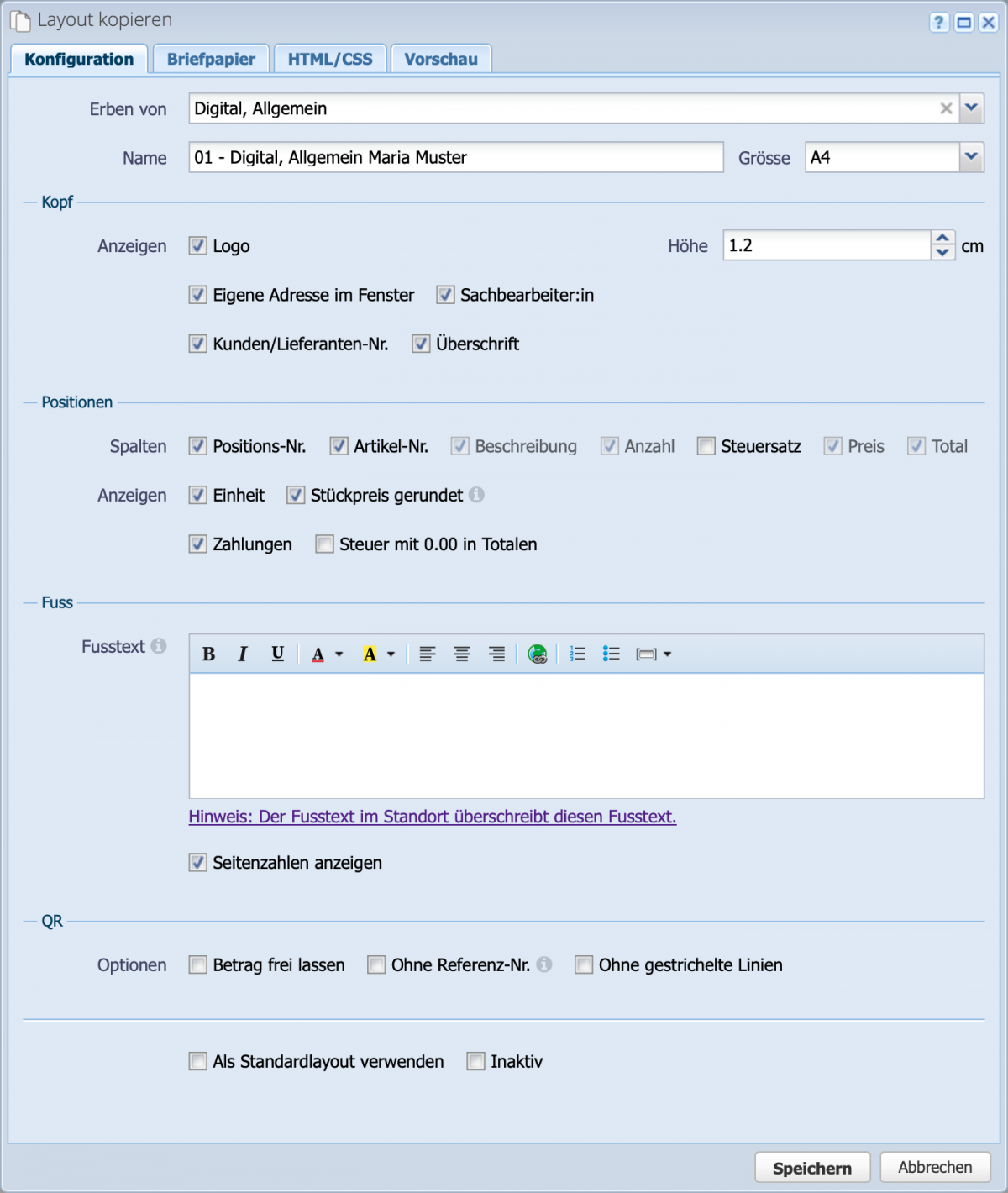The height and width of the screenshot is (1193, 1008).
Task: Open the Grösse dropdown next to A4
Action: pos(970,157)
